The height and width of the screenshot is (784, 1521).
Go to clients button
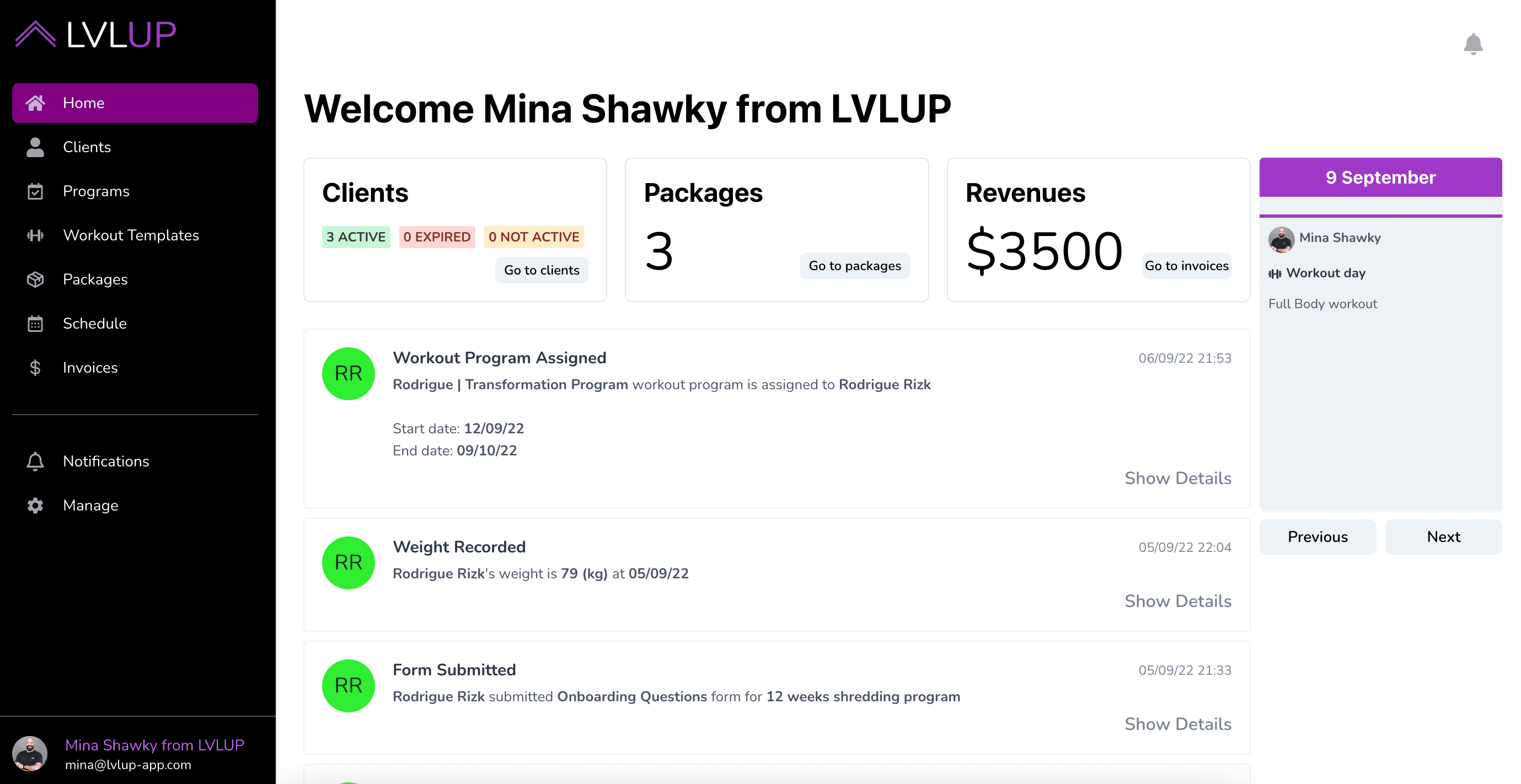coord(542,270)
